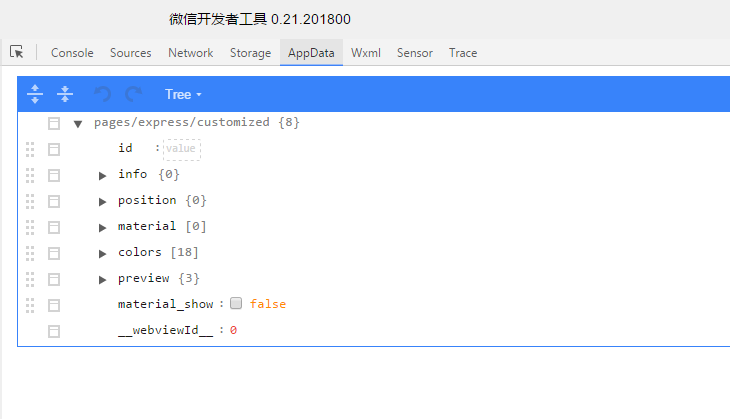Open action menu for position row
Viewport: 730px width, 419px height.
[54, 202]
